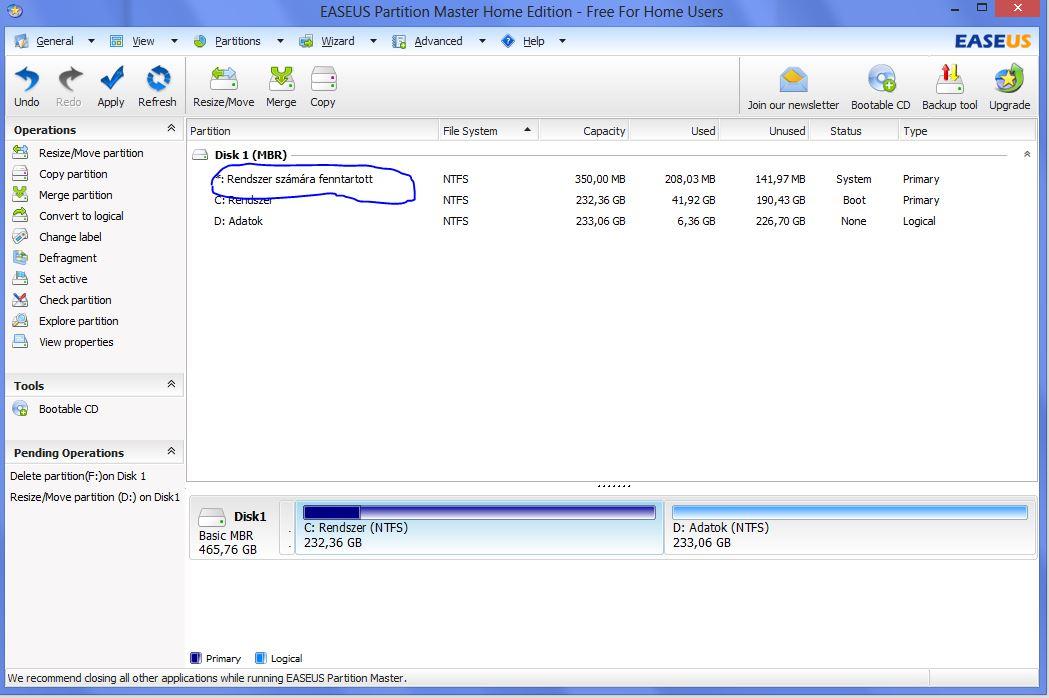Sort by Used column header
1049x698 pixels.
pos(674,130)
